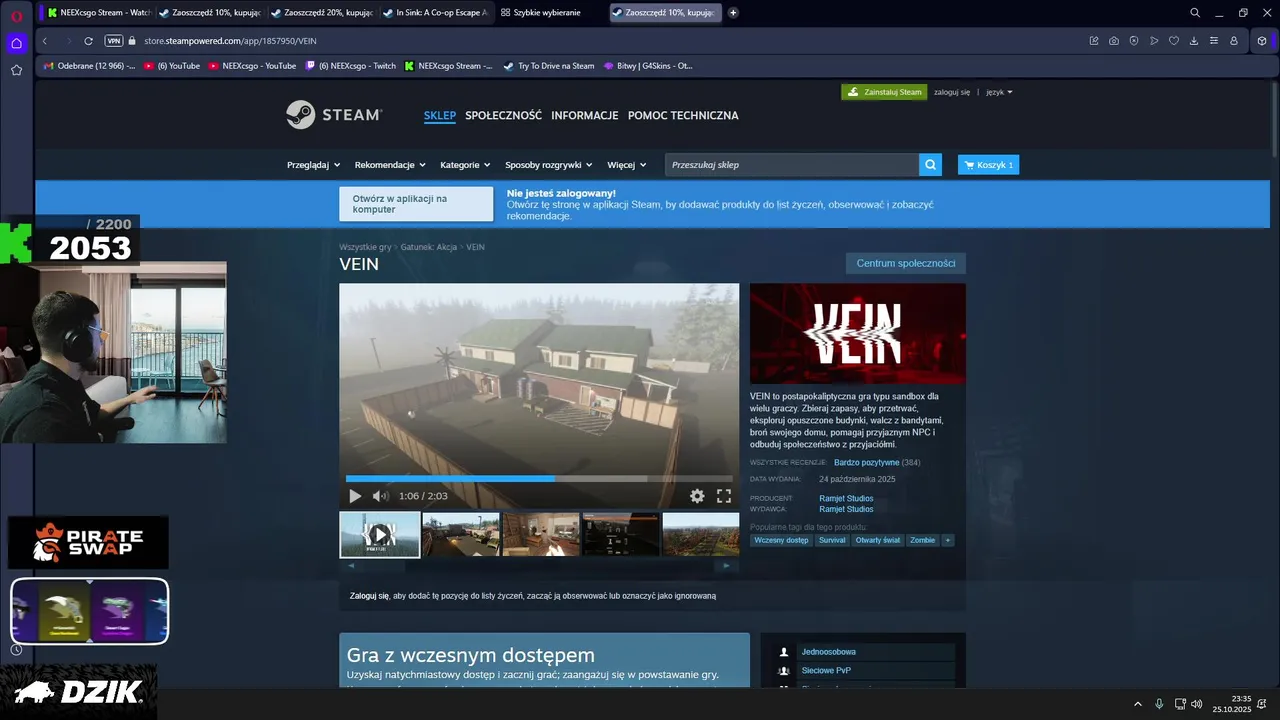Open the Koszyk cart button
The width and height of the screenshot is (1280, 720).
tap(988, 165)
